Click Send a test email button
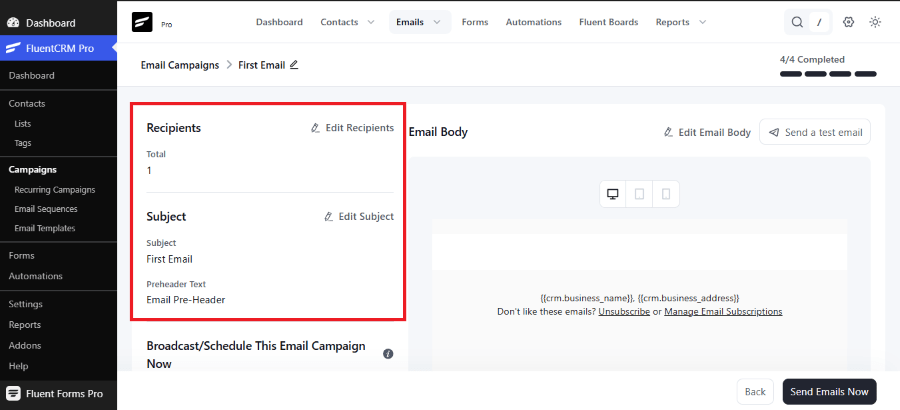Viewport: 900px width, 410px height. (x=815, y=132)
